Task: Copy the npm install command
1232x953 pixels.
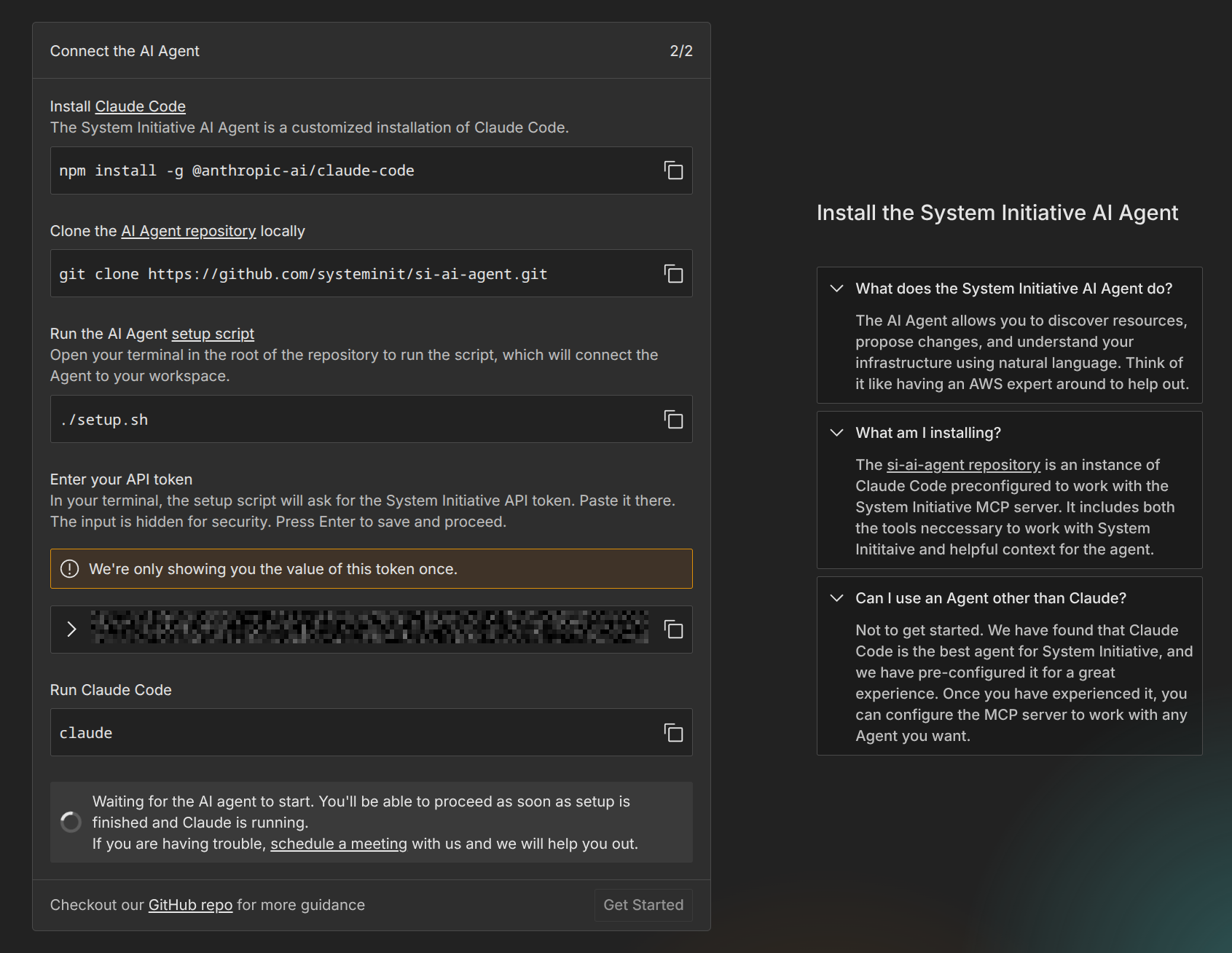Action: tap(673, 170)
